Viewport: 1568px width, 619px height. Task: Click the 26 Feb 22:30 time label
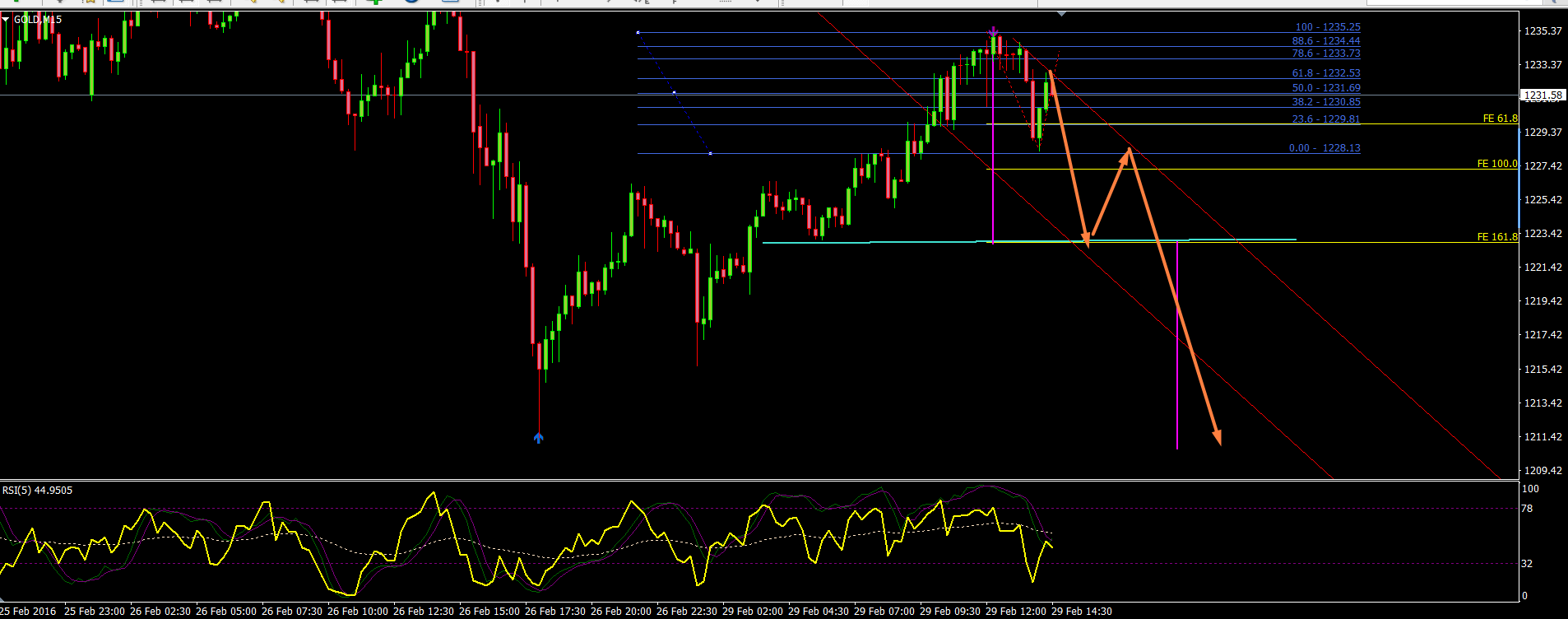tap(687, 612)
